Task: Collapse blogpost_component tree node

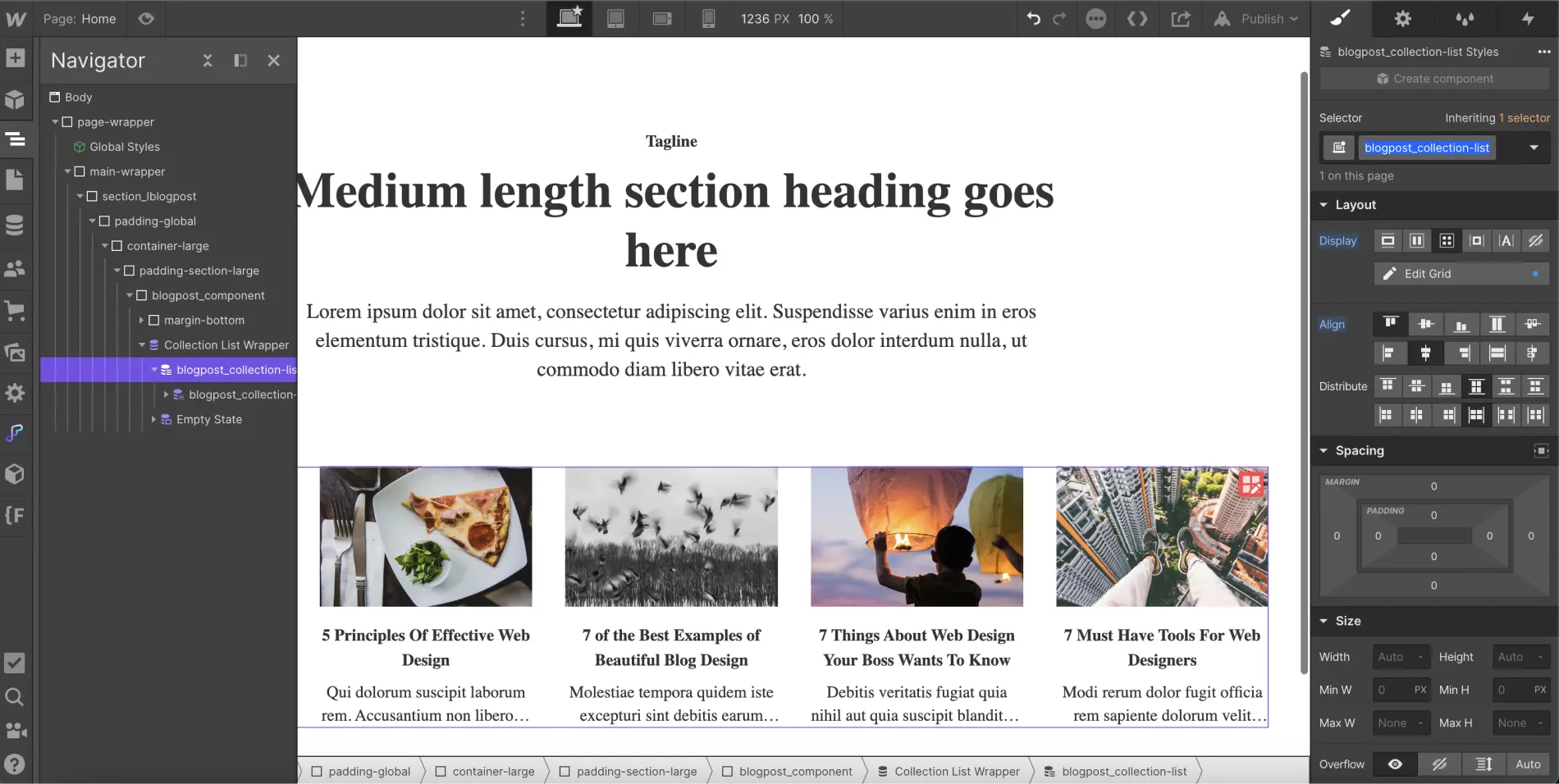Action: coord(130,296)
